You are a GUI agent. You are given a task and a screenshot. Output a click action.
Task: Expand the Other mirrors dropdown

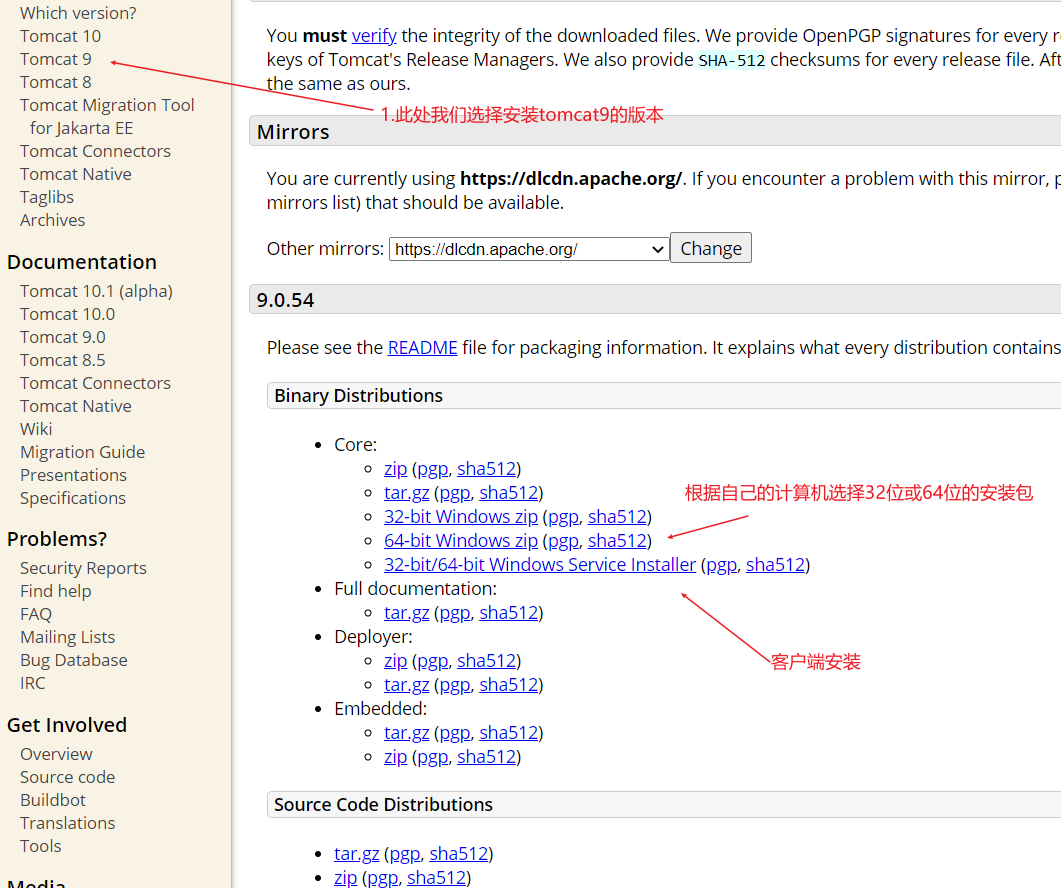click(529, 249)
